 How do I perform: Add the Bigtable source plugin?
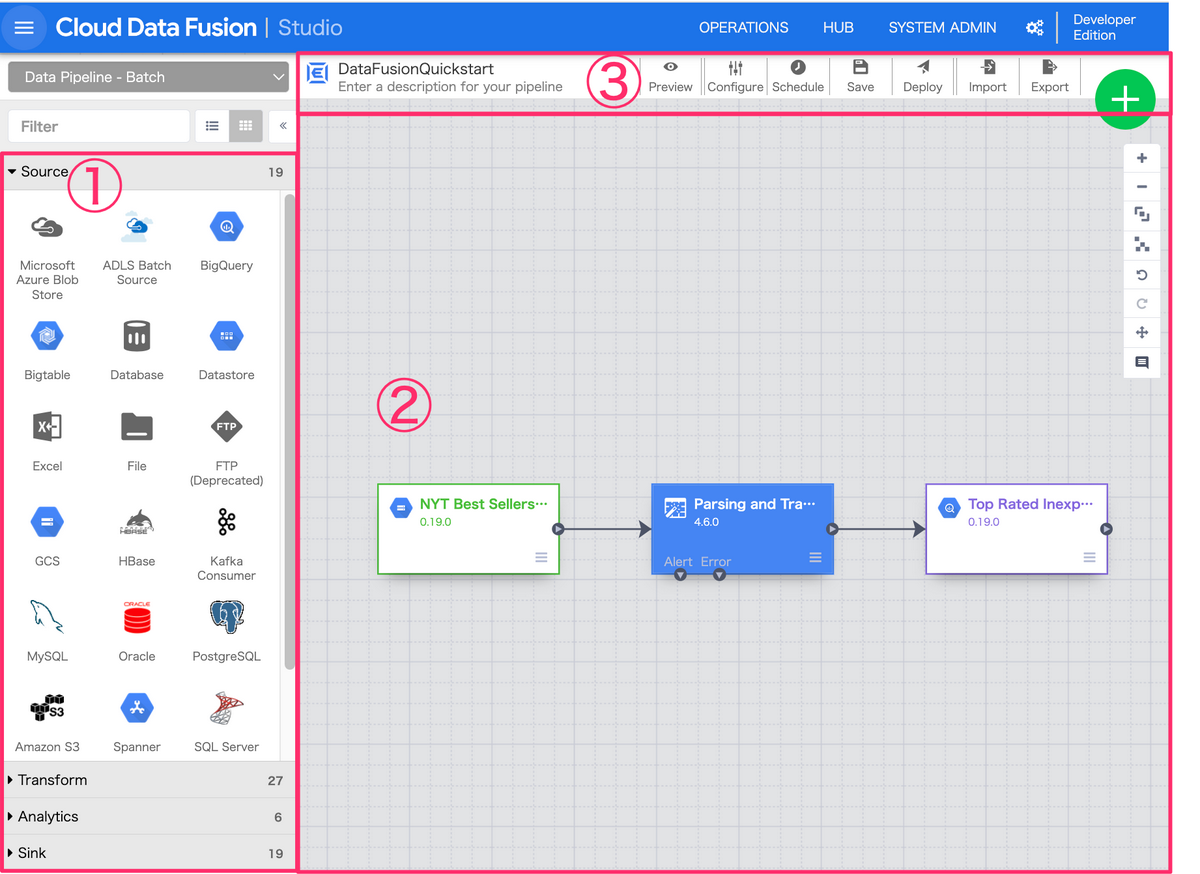coord(47,350)
